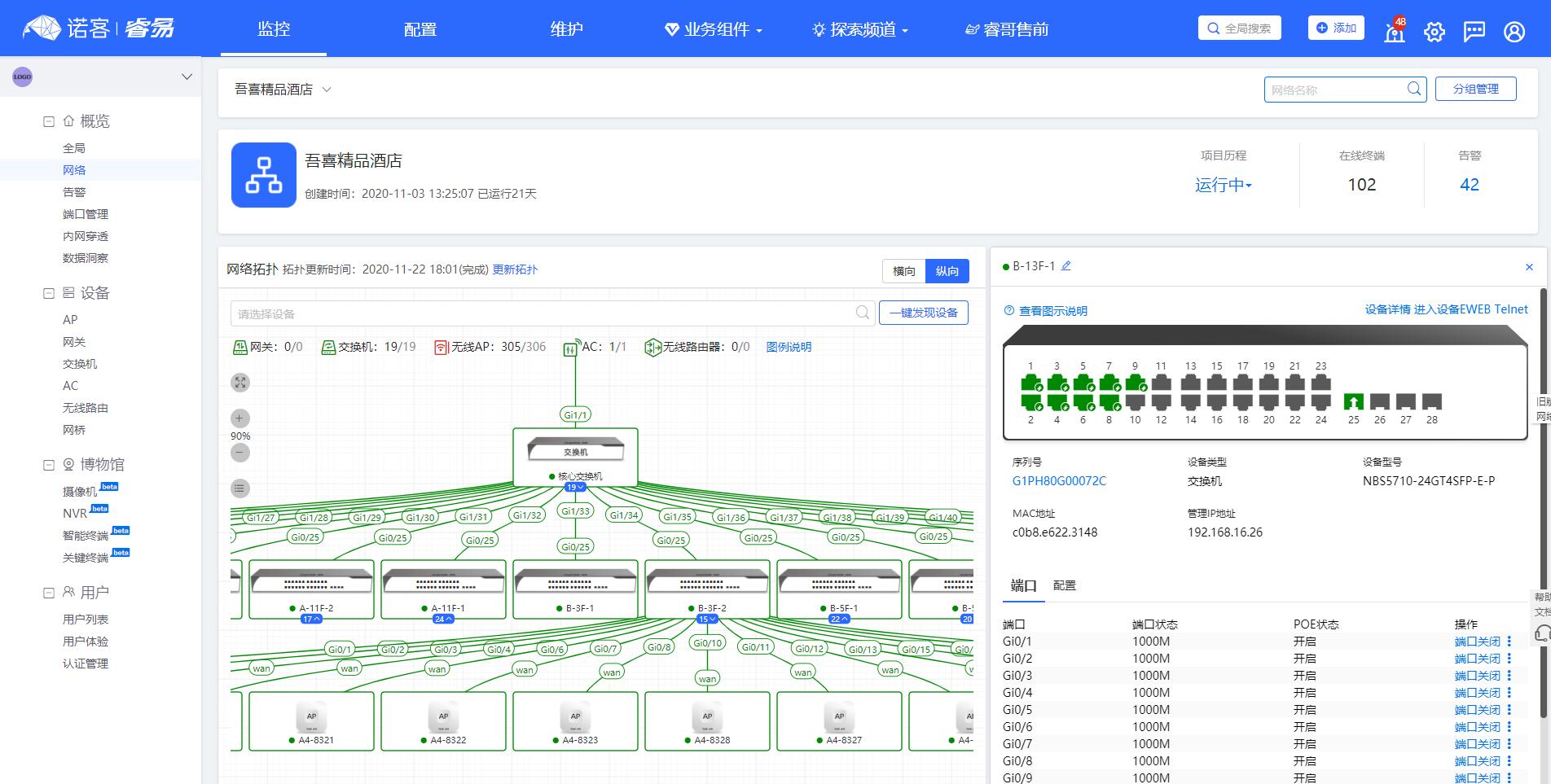The image size is (1551, 784).
Task: Switch topology layout to 横向
Action: coord(903,271)
